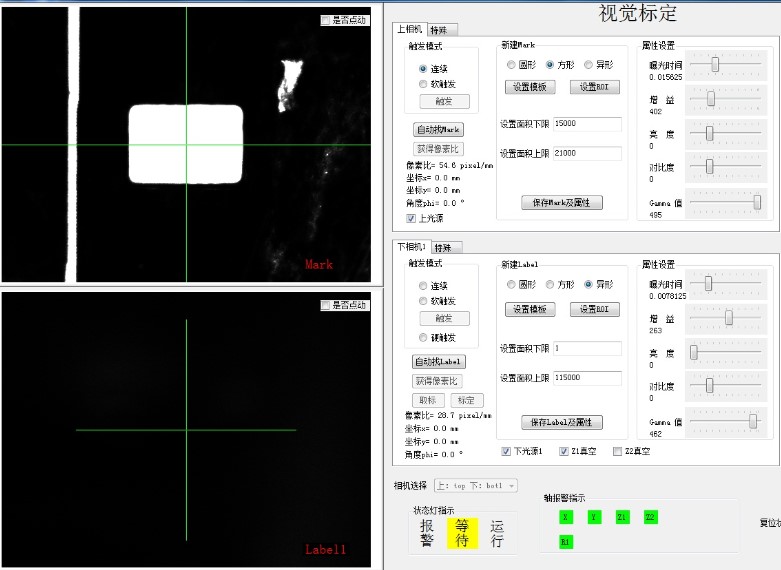The width and height of the screenshot is (781, 570).
Task: Open the 相机选择 camera dropdown
Action: 475,485
